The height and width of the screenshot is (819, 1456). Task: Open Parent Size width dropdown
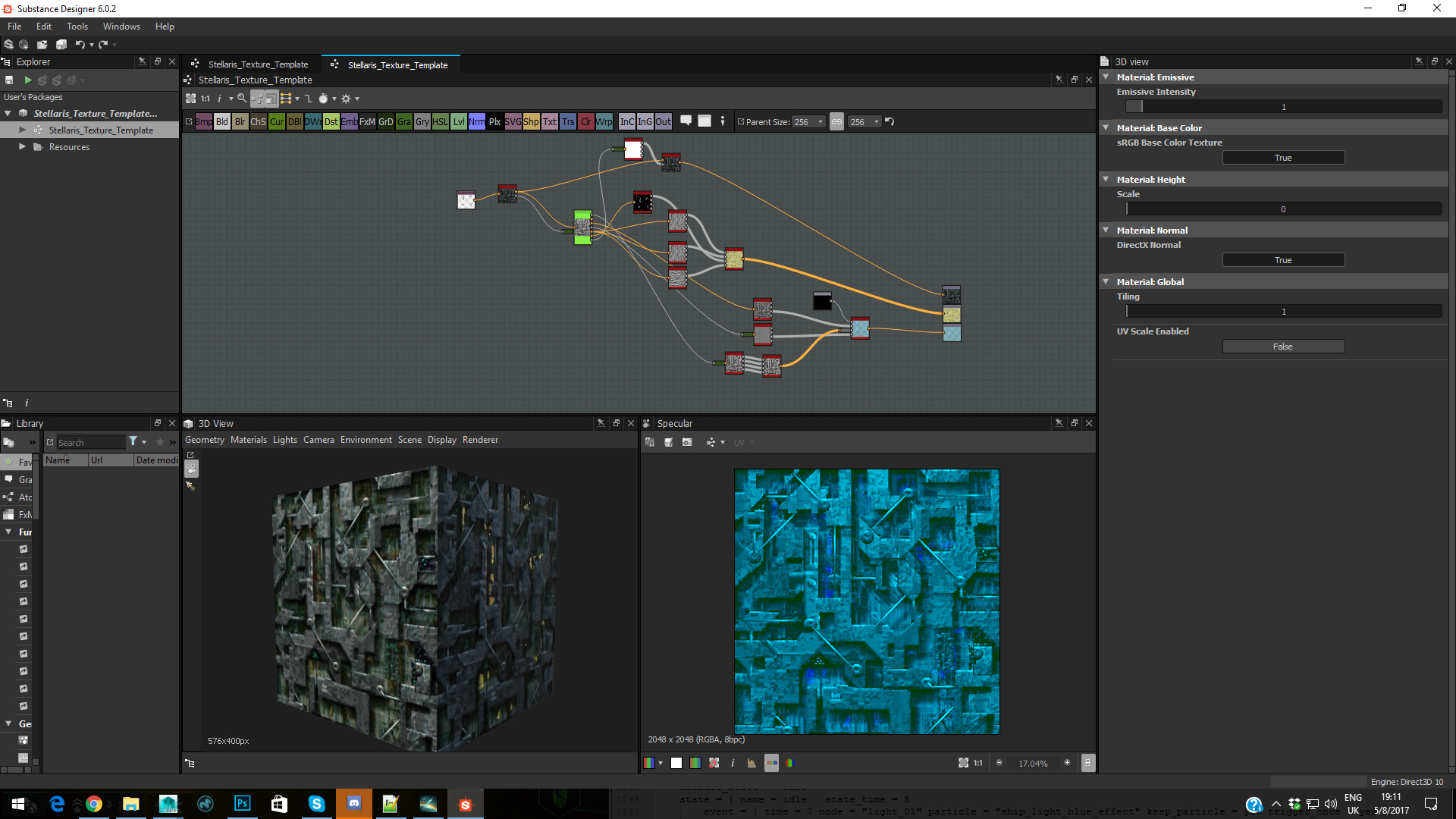tap(808, 121)
